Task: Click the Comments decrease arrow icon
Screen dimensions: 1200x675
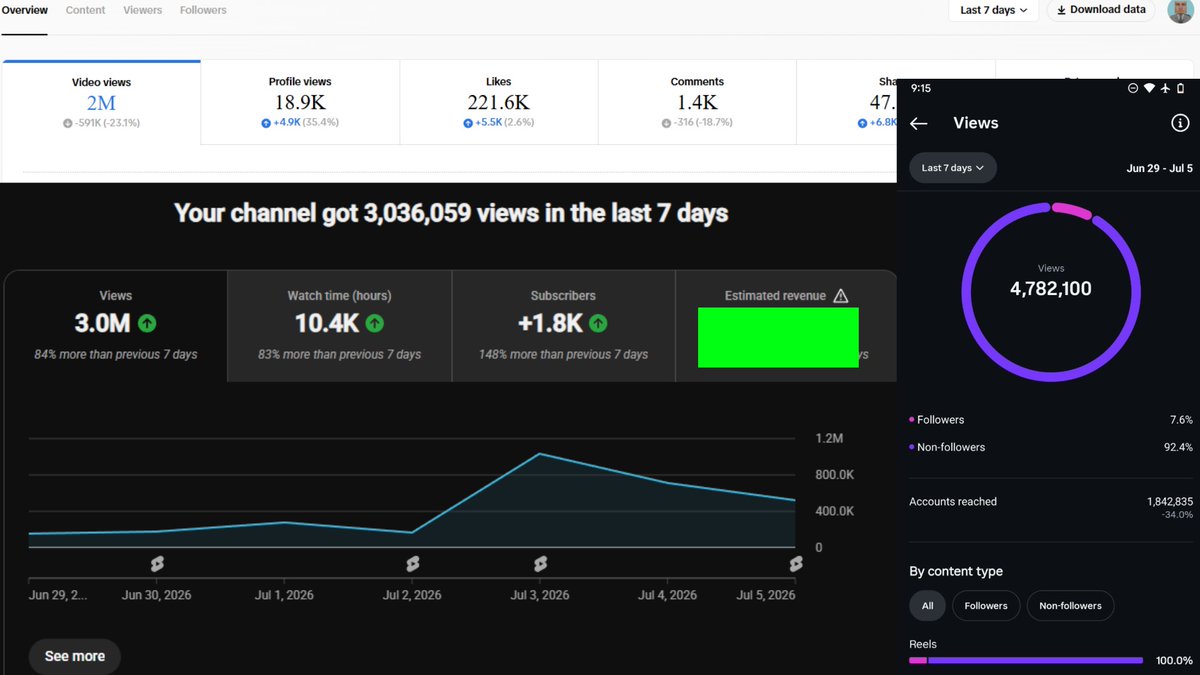Action: [666, 123]
